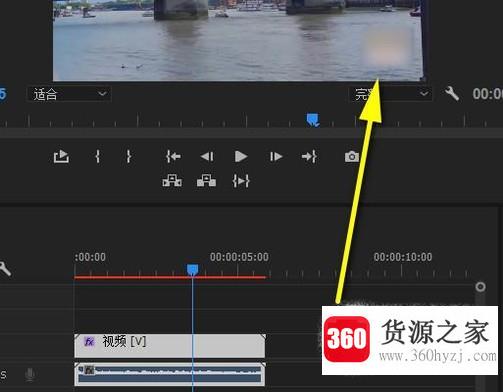Step back one frame

point(207,156)
